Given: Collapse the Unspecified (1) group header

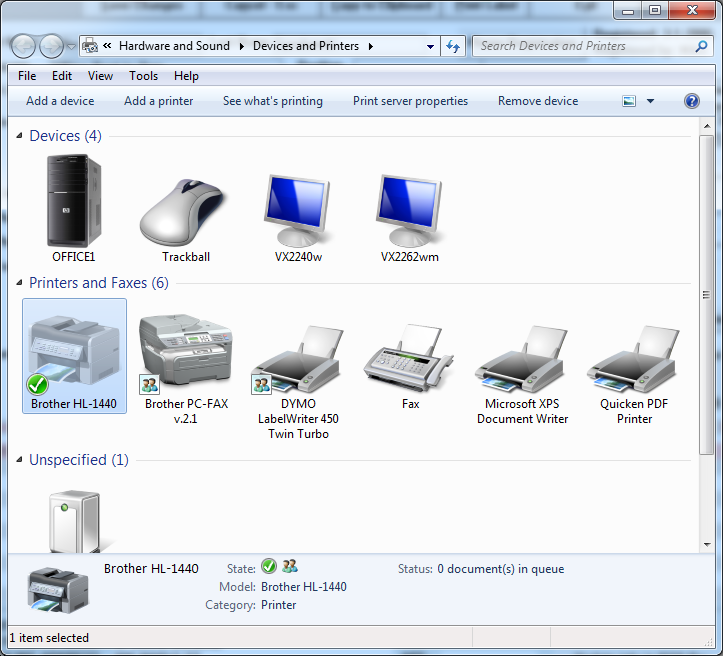Looking at the screenshot, I should (78, 460).
